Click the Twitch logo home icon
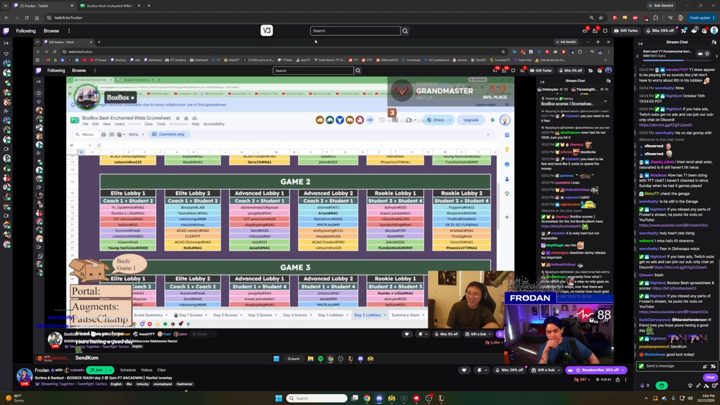The height and width of the screenshot is (405, 720). click(6, 31)
